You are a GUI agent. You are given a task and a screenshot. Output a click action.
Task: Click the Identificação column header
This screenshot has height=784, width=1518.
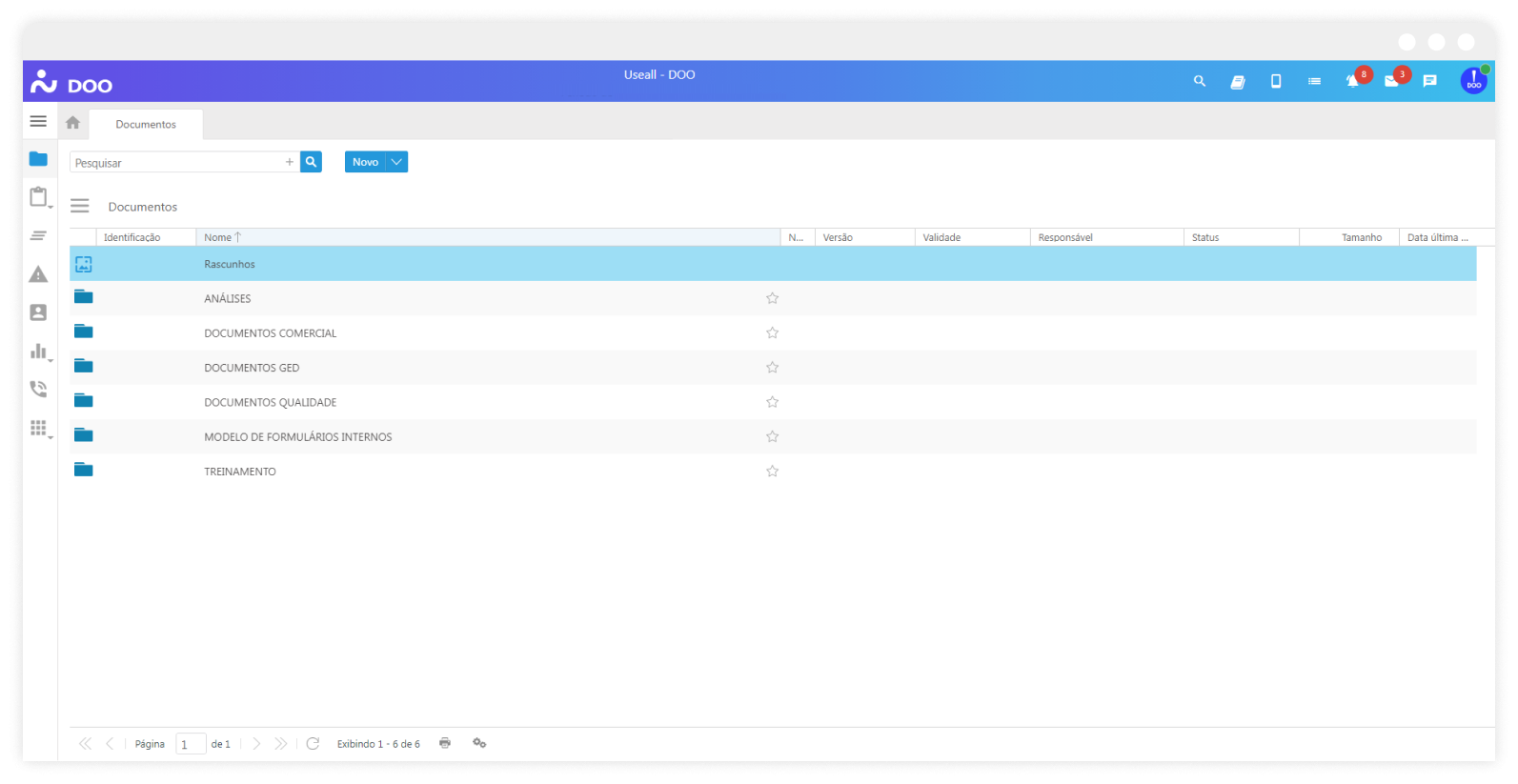tap(146, 237)
